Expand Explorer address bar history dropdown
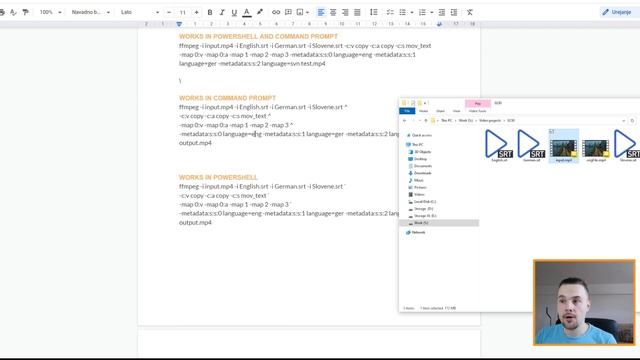The image size is (640, 360). tap(623, 121)
